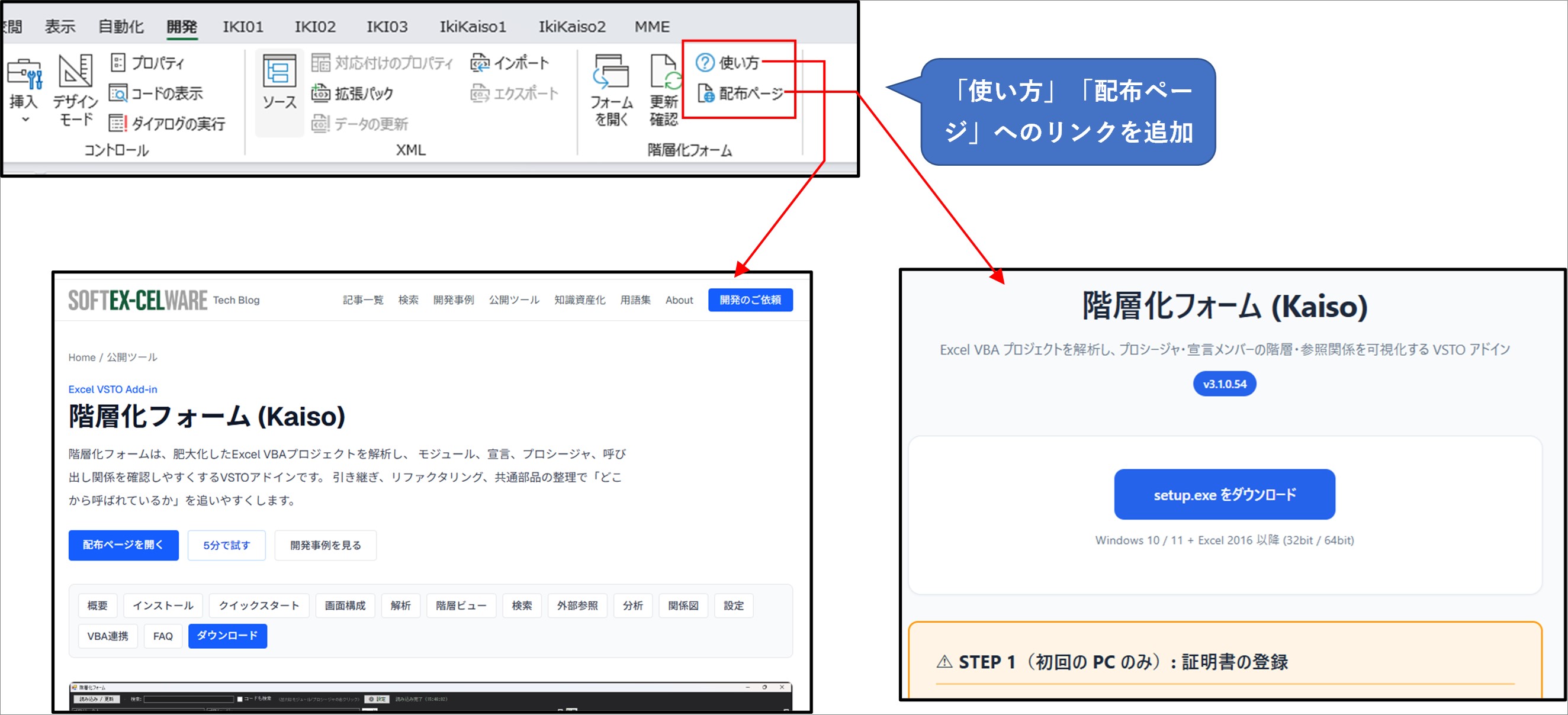1568x715 pixels.
Task: Click コードの表示 in the ribbon
Action: click(x=156, y=93)
